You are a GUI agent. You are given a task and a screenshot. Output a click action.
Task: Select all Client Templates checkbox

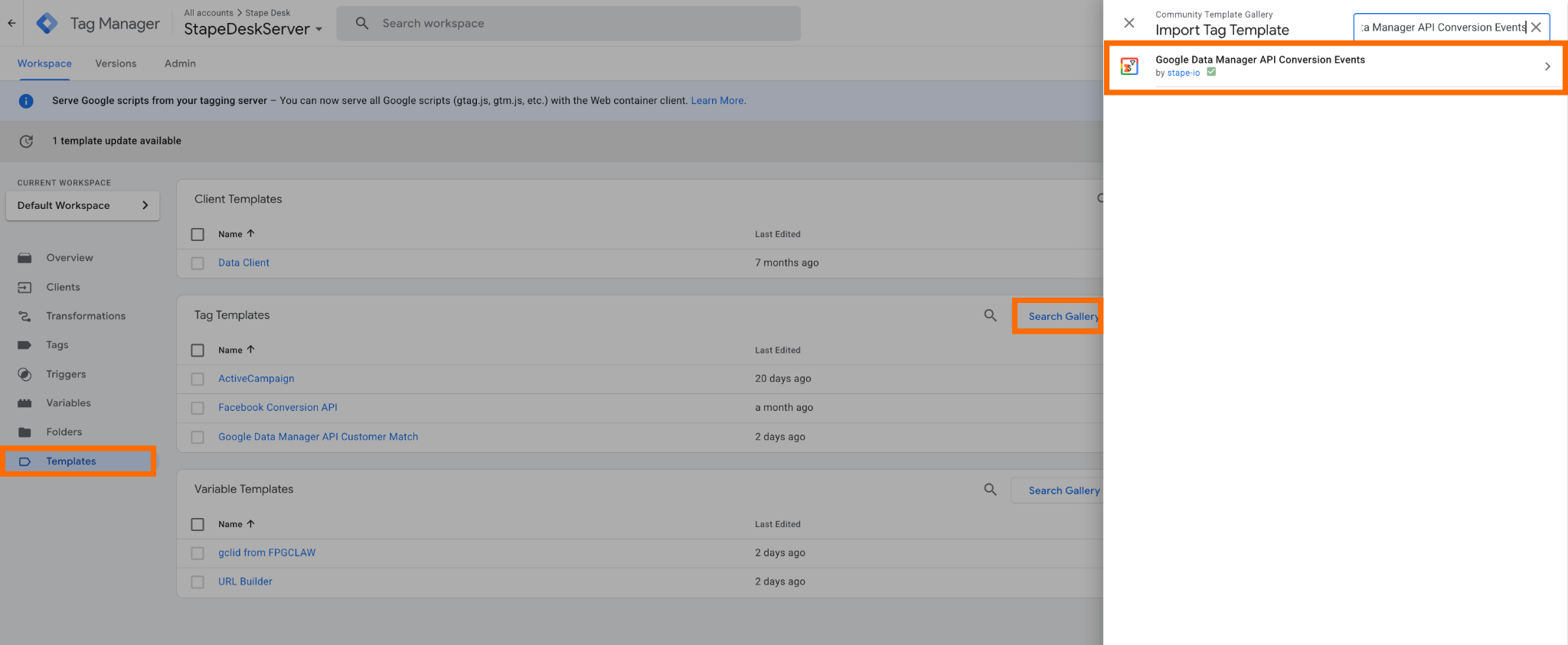click(198, 234)
